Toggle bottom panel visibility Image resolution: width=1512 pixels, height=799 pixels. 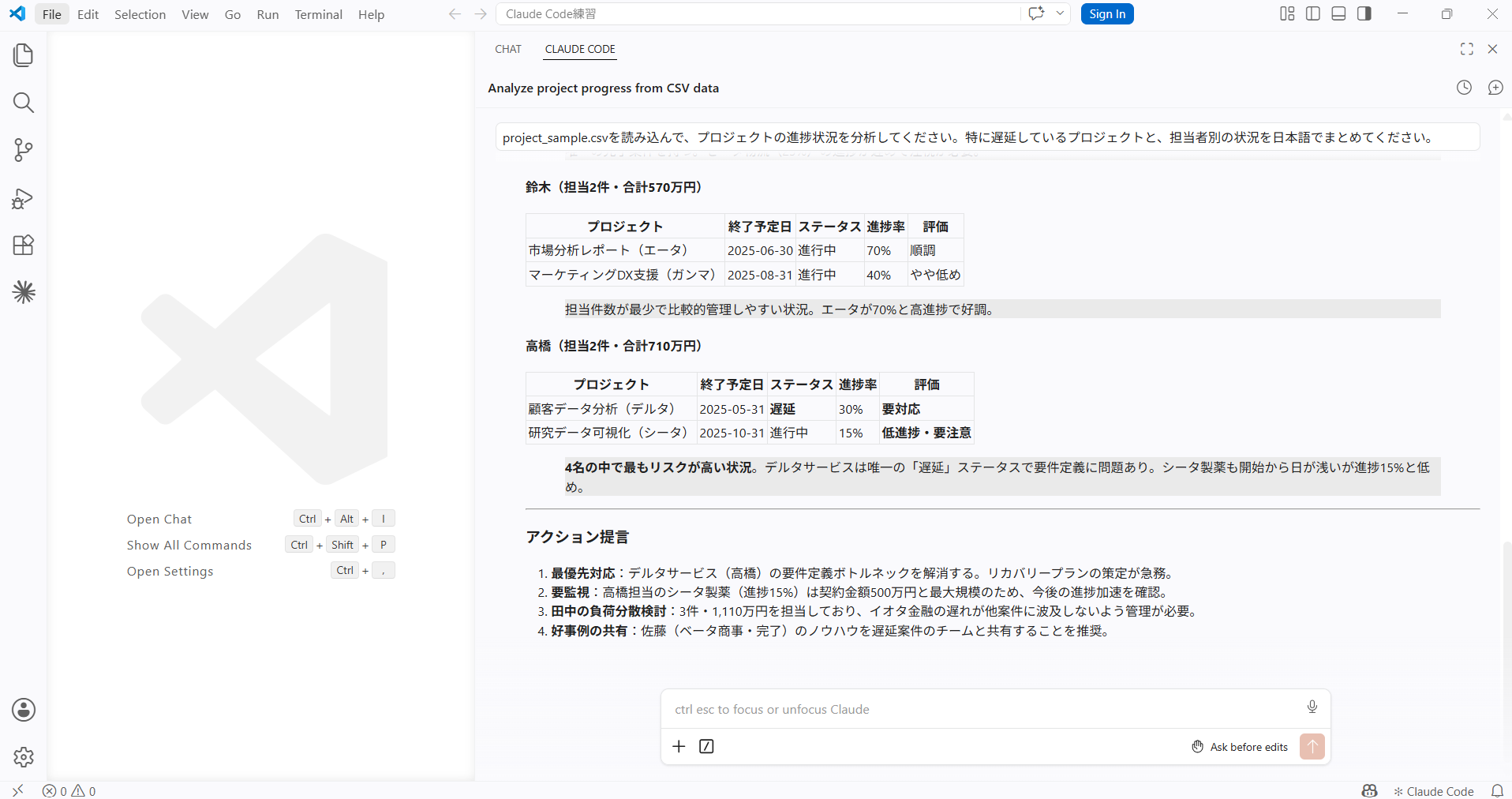coord(1338,13)
